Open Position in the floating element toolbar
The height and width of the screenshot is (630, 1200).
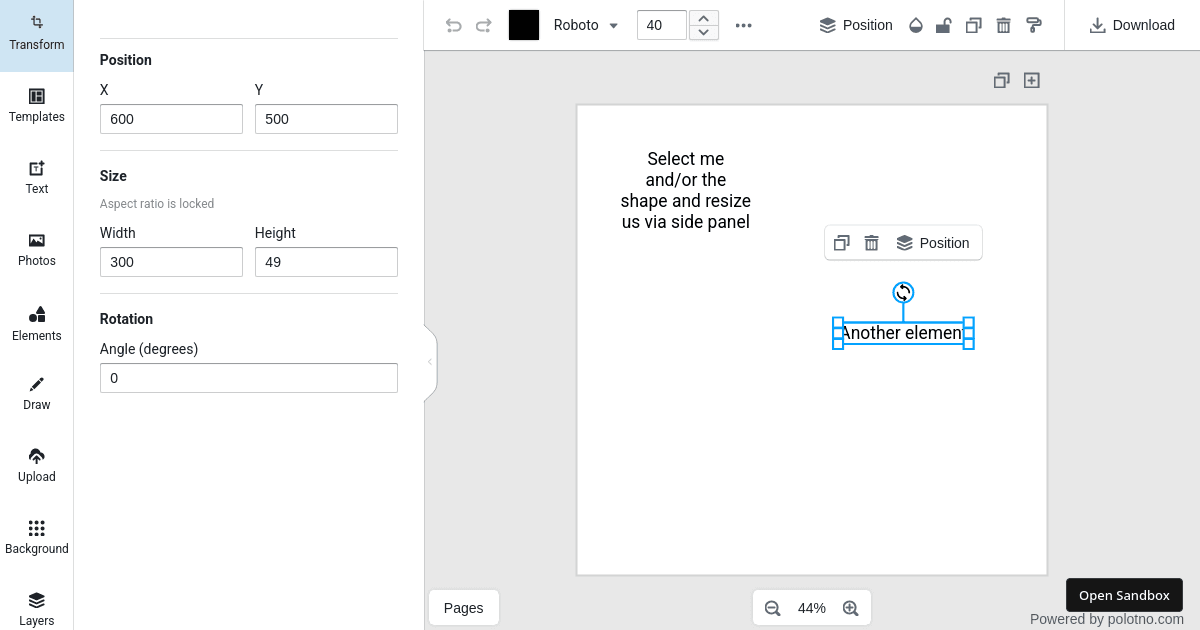point(933,243)
